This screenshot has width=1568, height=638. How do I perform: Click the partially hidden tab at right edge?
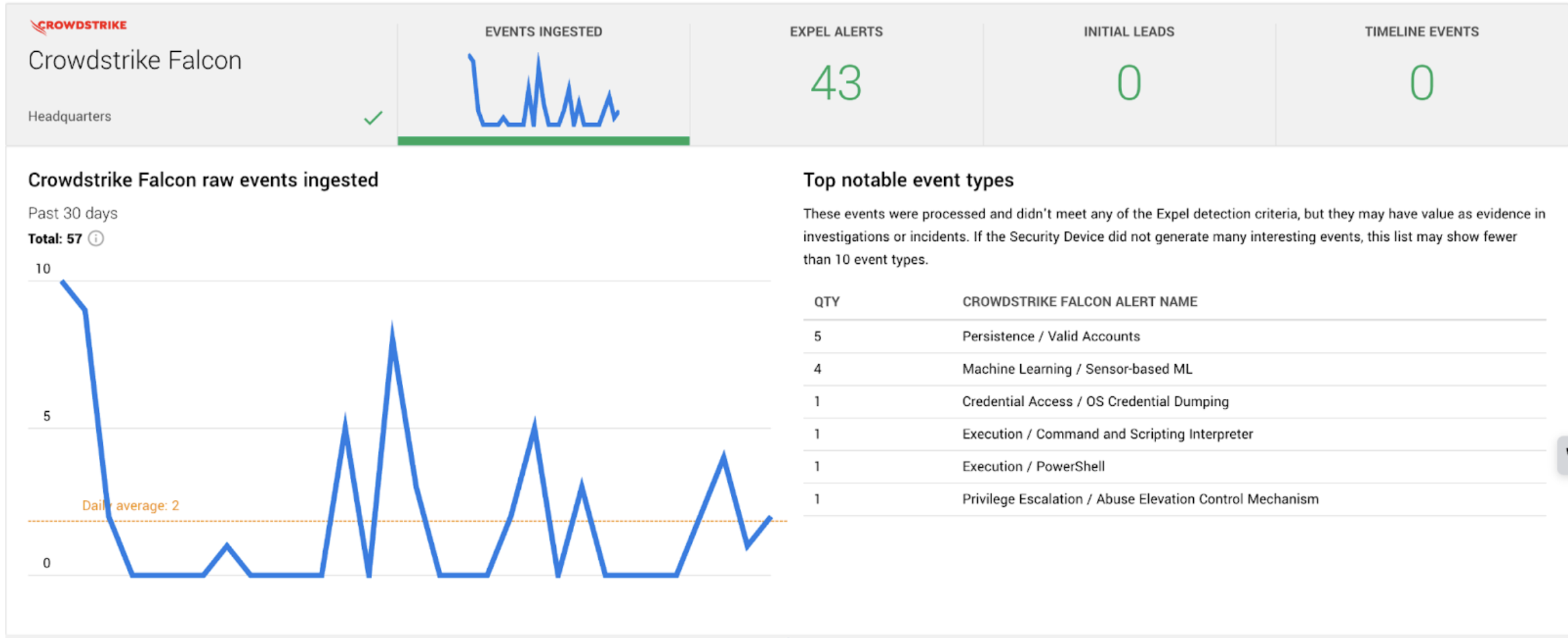(1563, 455)
